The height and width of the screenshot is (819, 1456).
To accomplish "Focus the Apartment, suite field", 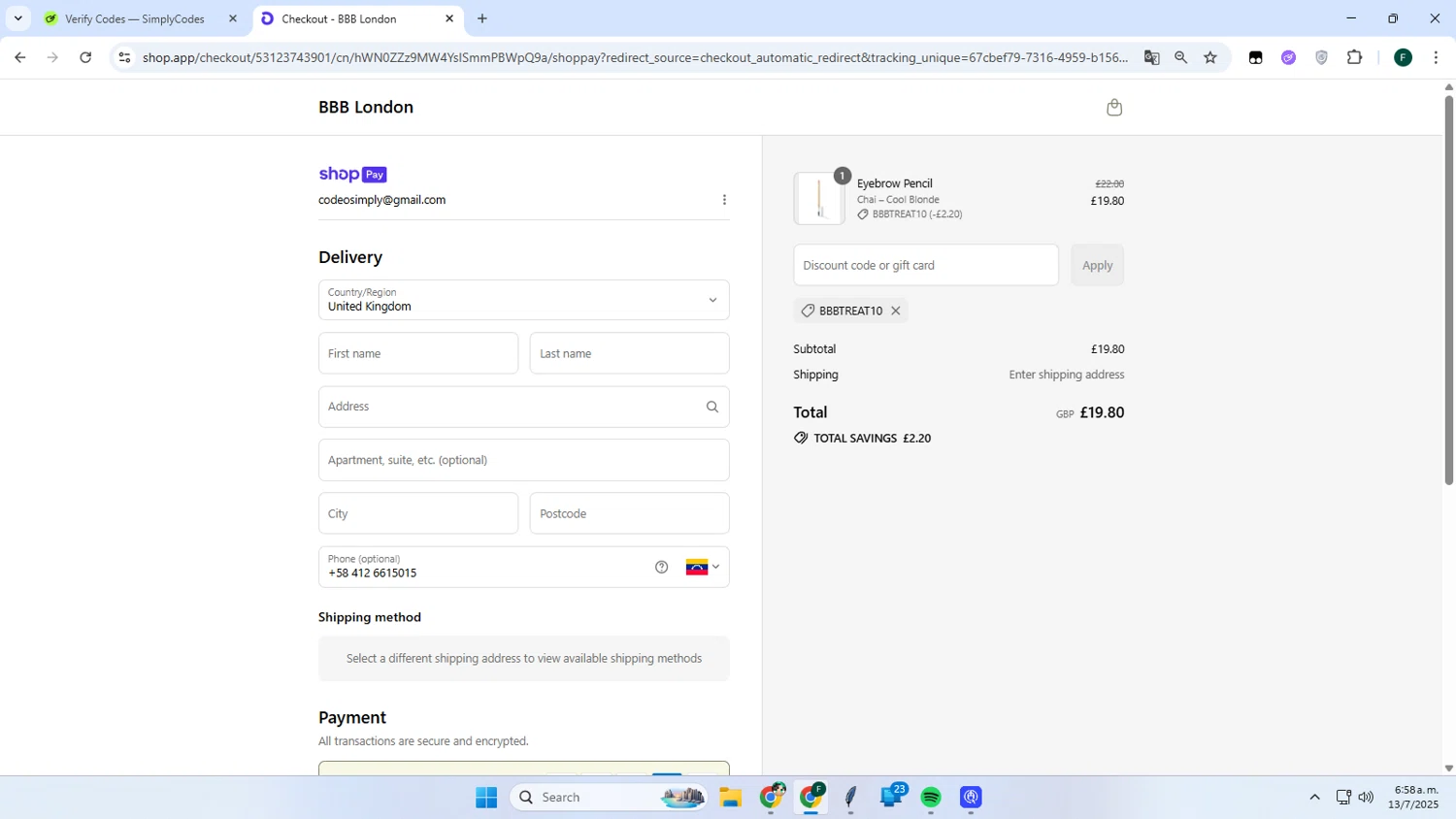I will pyautogui.click(x=523, y=460).
